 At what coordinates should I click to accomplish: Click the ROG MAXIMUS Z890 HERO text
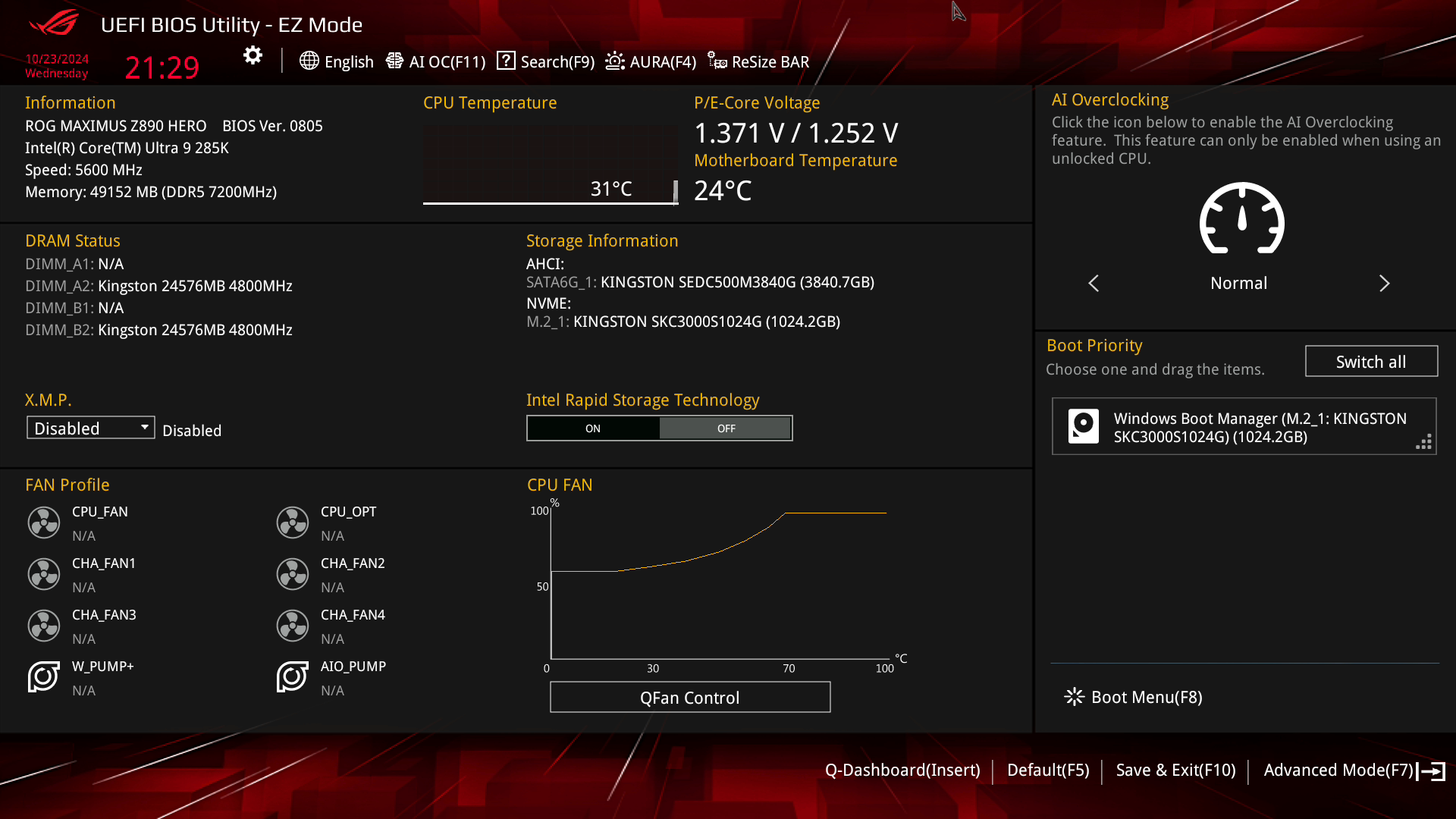tap(115, 126)
